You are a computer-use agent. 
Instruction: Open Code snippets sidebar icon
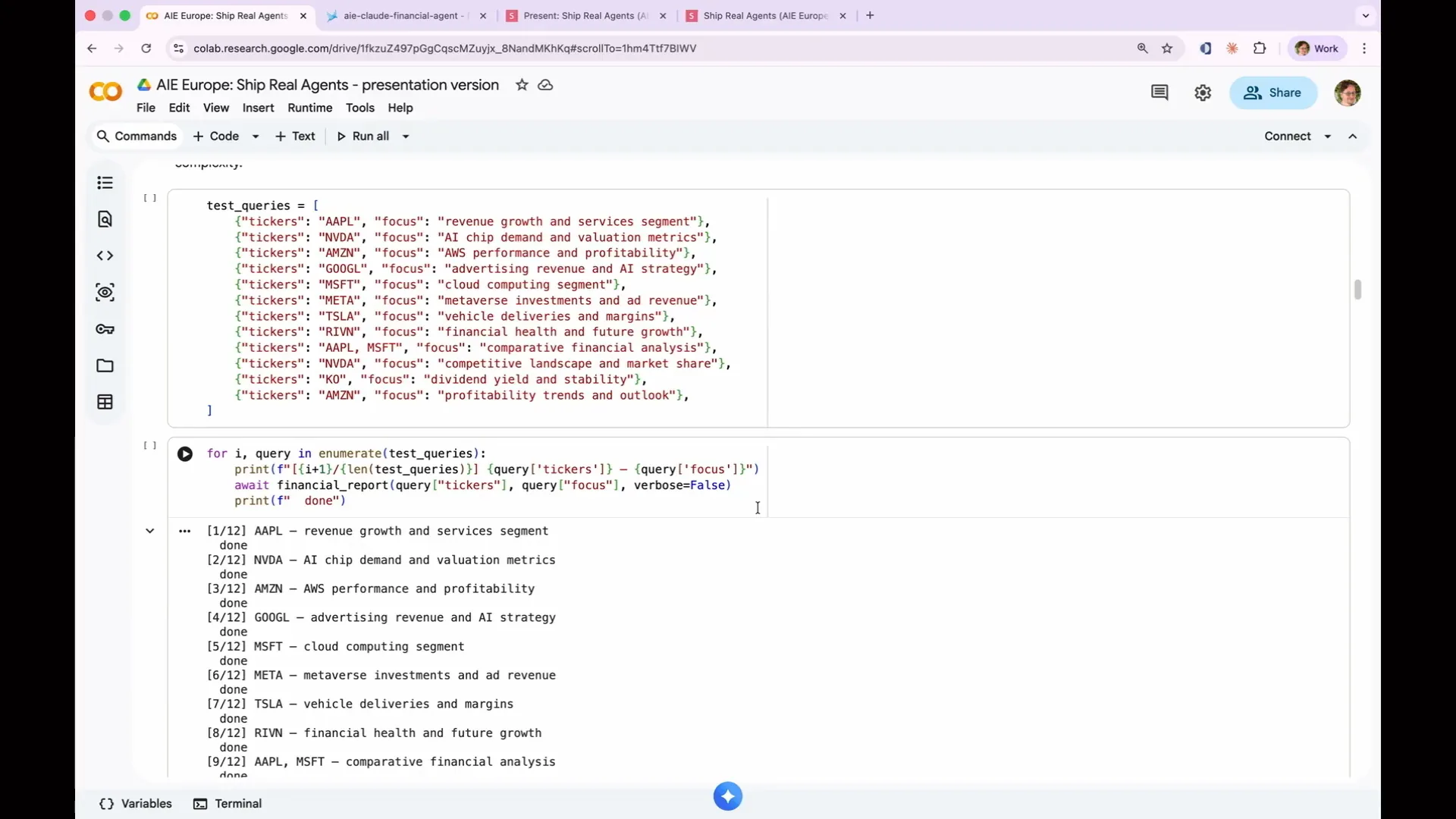pyautogui.click(x=105, y=256)
